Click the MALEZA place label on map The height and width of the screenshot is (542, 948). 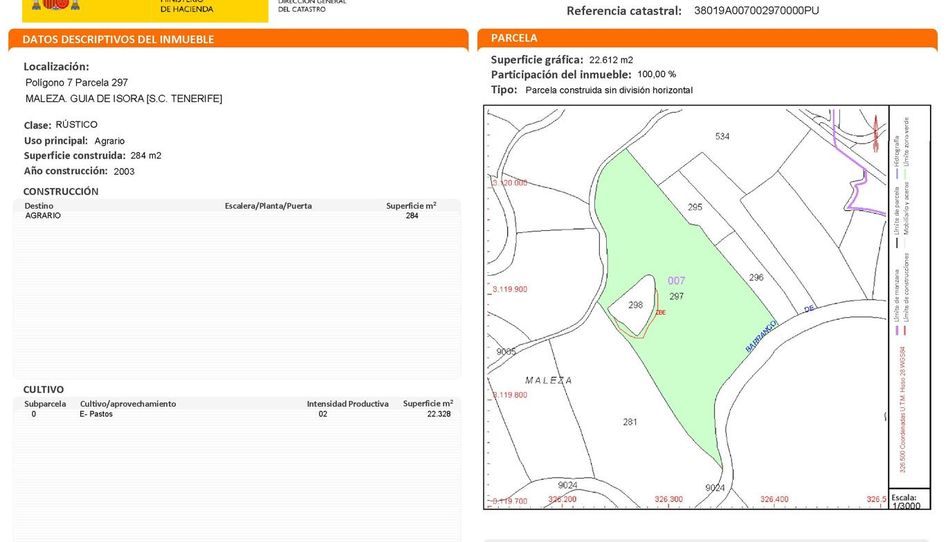coord(549,380)
